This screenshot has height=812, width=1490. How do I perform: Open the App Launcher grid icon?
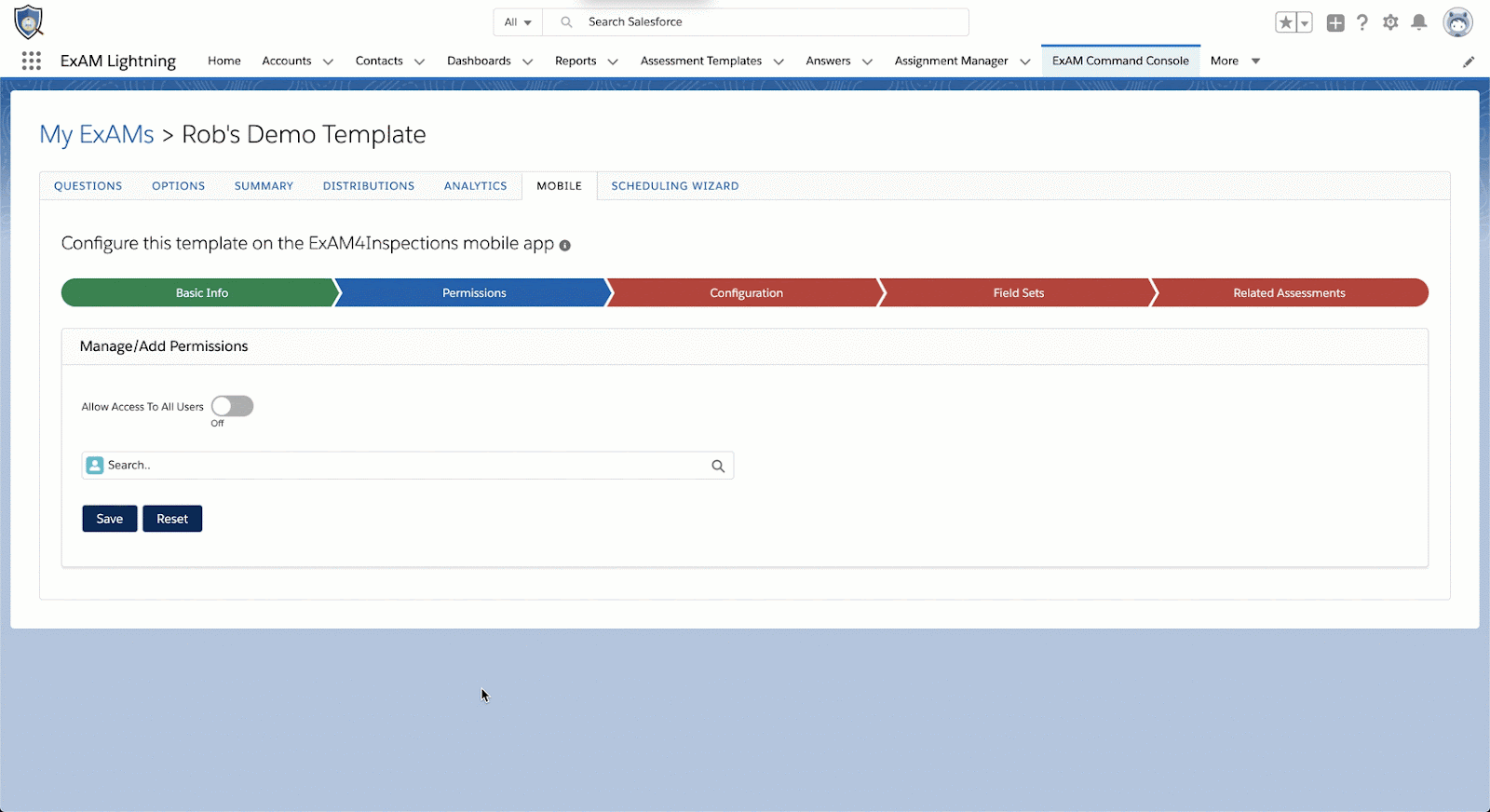[x=31, y=61]
